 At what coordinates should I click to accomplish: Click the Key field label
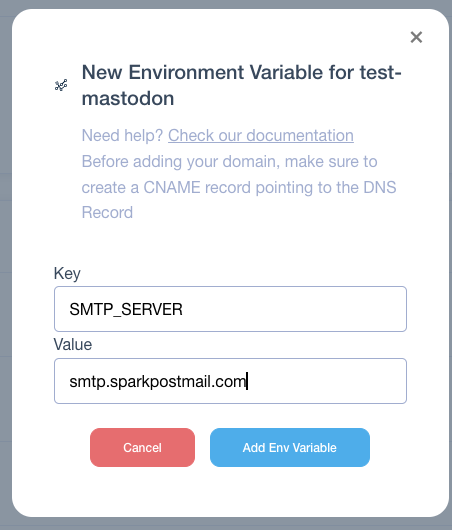click(67, 273)
